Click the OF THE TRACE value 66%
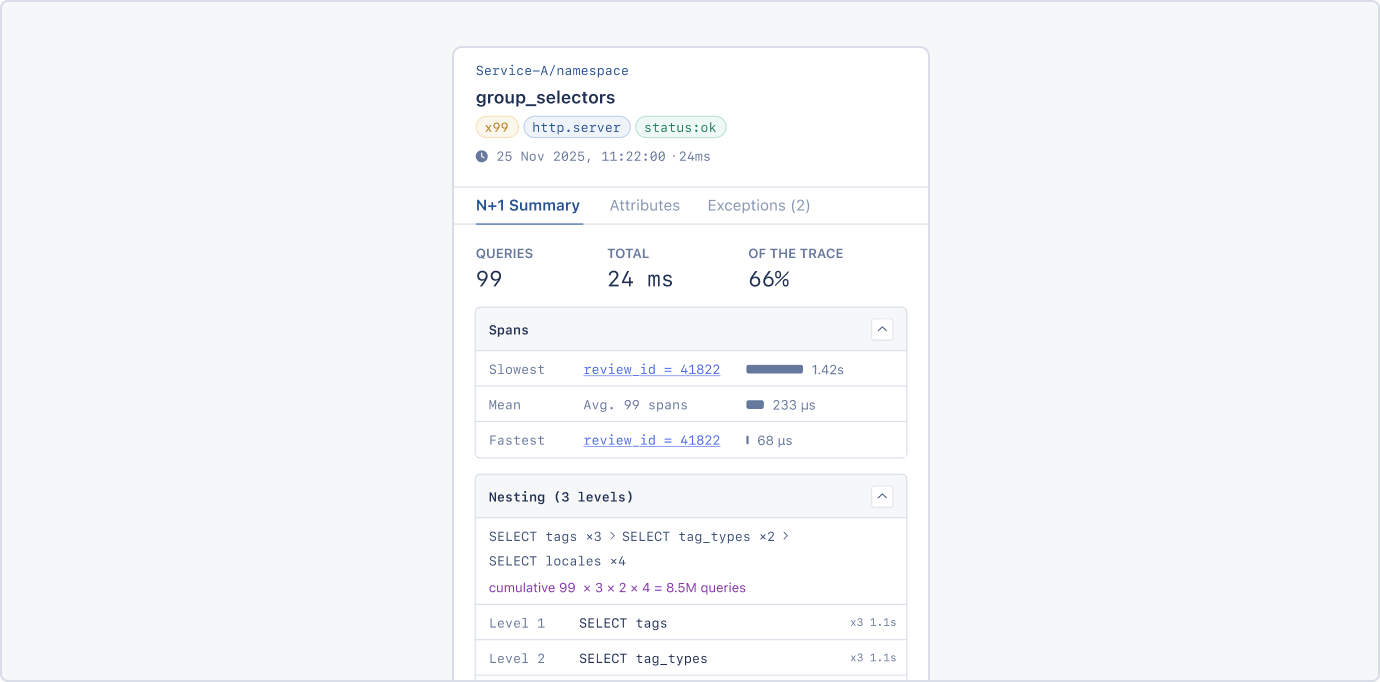This screenshot has width=1380, height=682. point(769,279)
